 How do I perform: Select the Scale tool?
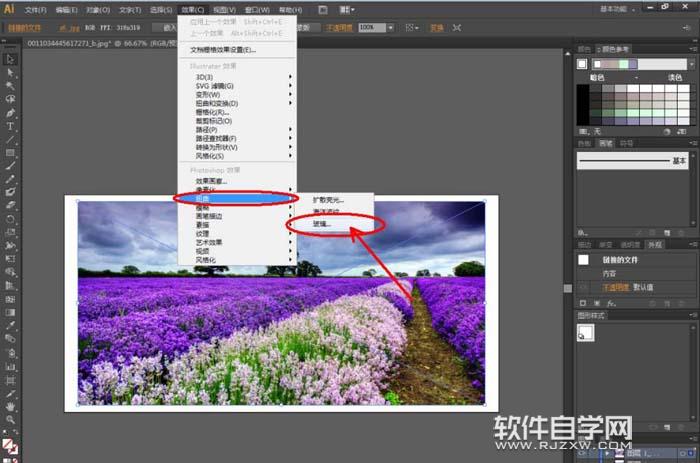(x=10, y=232)
